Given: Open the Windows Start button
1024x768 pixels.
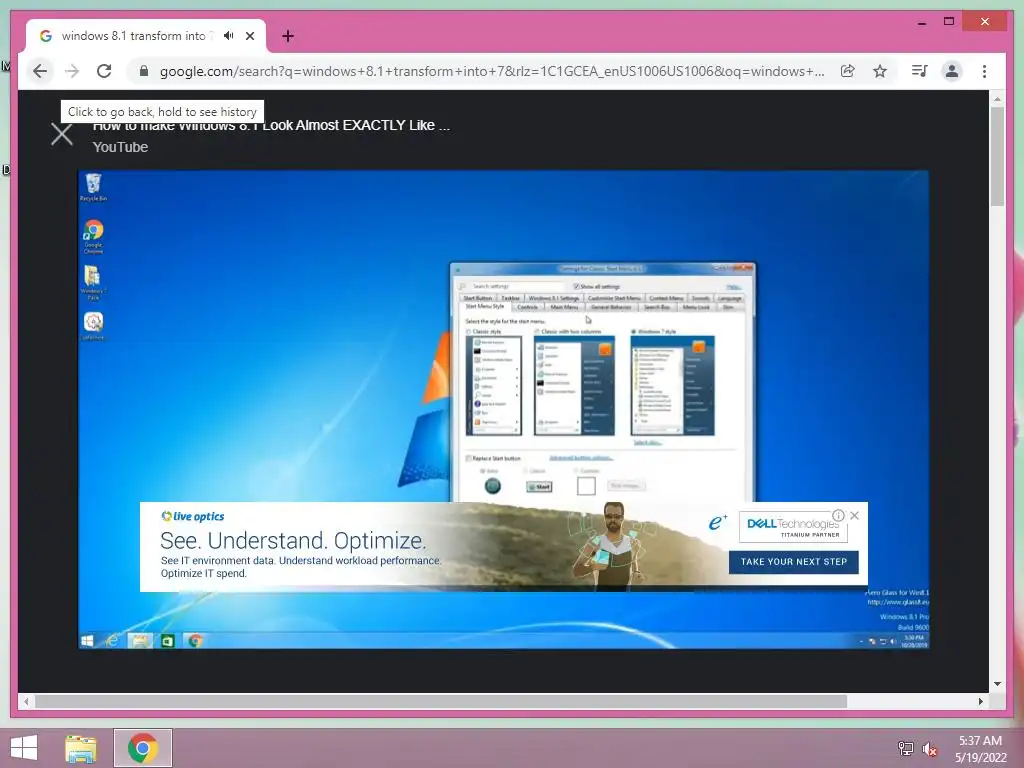Looking at the screenshot, I should (x=24, y=748).
